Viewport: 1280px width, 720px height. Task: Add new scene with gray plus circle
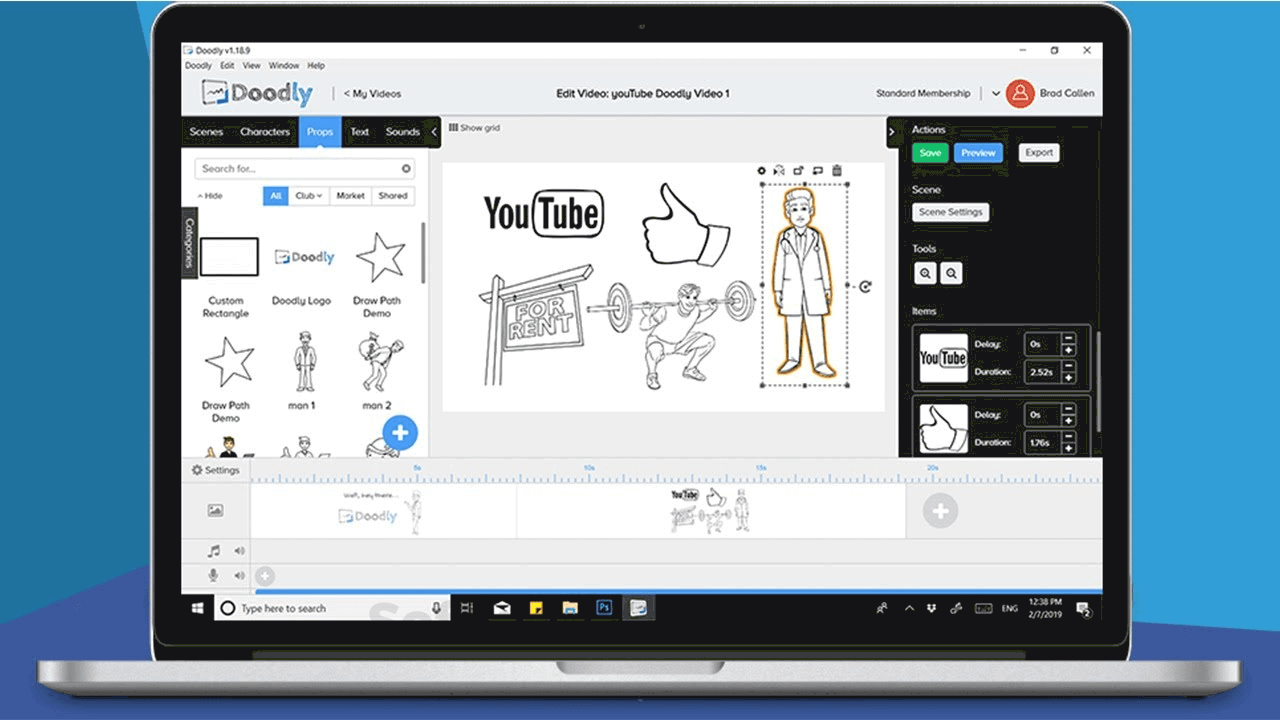[x=940, y=511]
